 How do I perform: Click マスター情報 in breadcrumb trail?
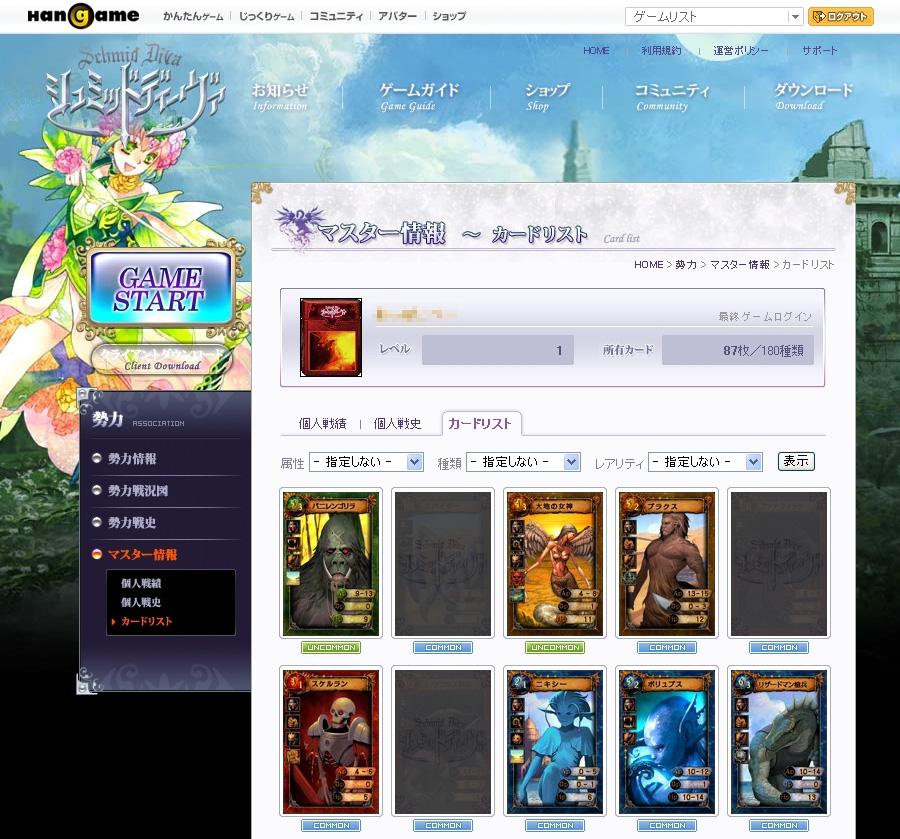pyautogui.click(x=740, y=265)
